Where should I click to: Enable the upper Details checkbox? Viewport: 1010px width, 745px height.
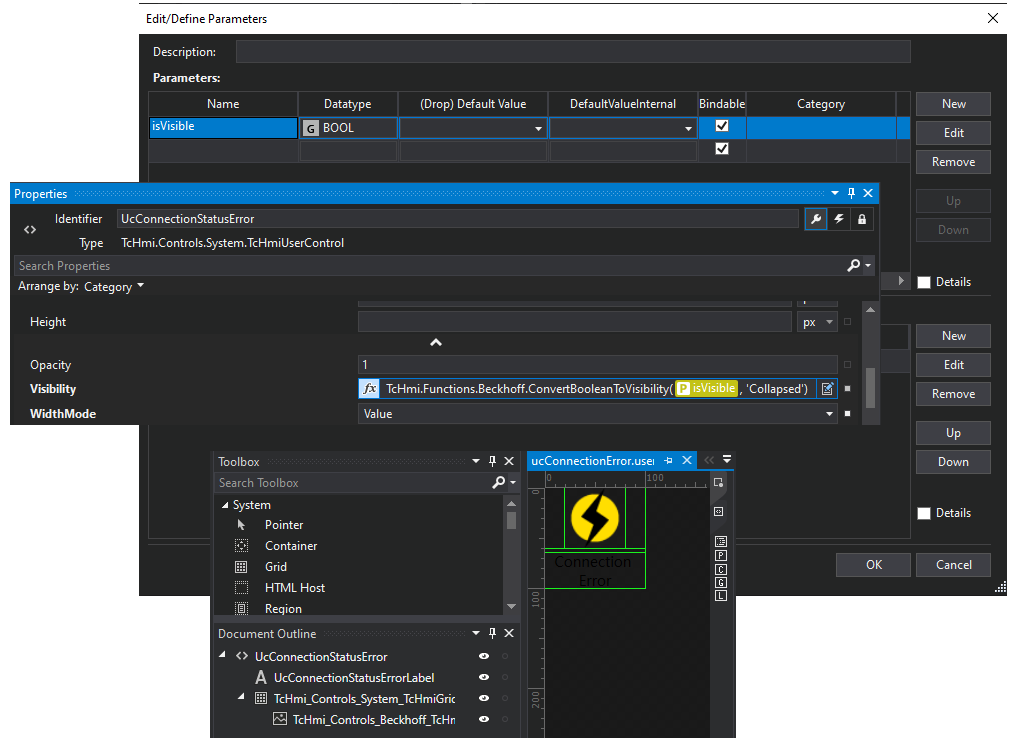pyautogui.click(x=924, y=282)
